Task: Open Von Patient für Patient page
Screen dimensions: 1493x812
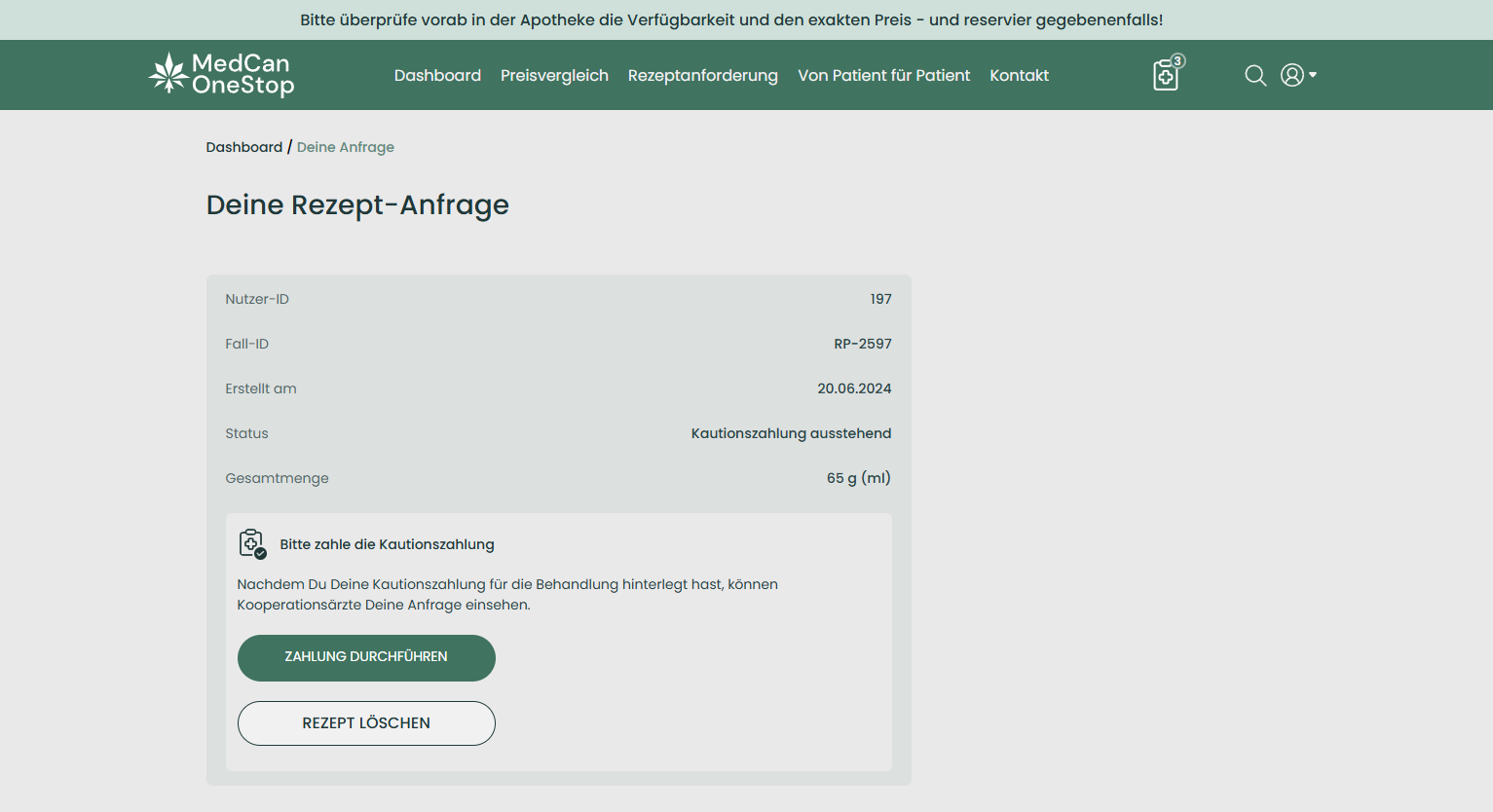Action: point(883,76)
